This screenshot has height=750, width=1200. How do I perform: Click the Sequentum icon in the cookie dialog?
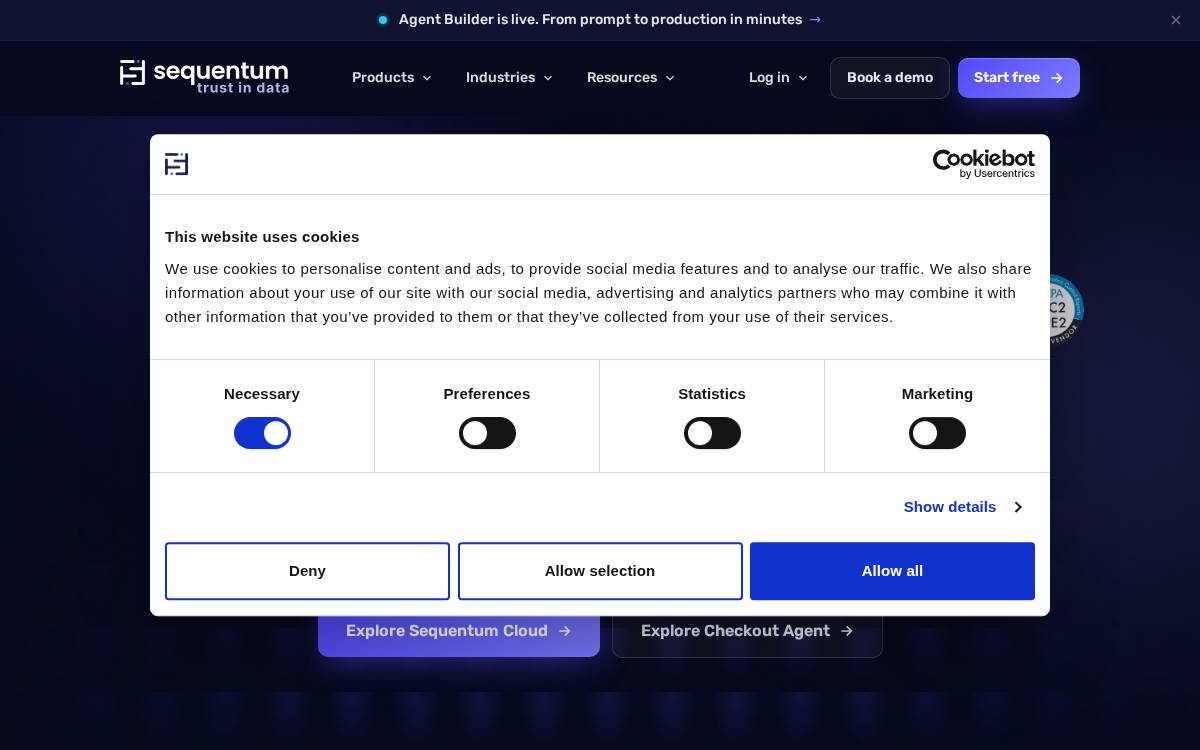[177, 164]
